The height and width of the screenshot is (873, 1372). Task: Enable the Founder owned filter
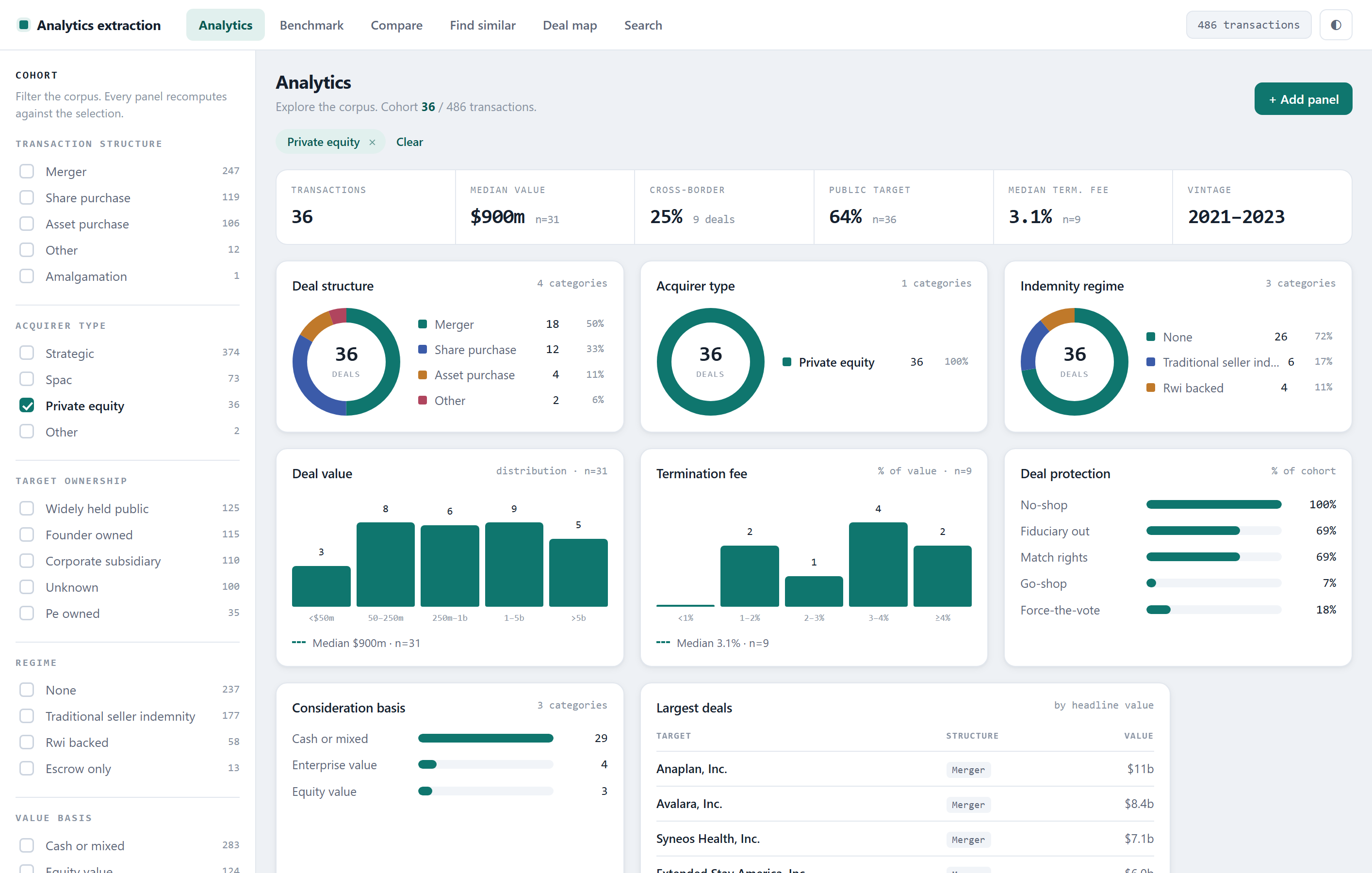pyautogui.click(x=27, y=535)
